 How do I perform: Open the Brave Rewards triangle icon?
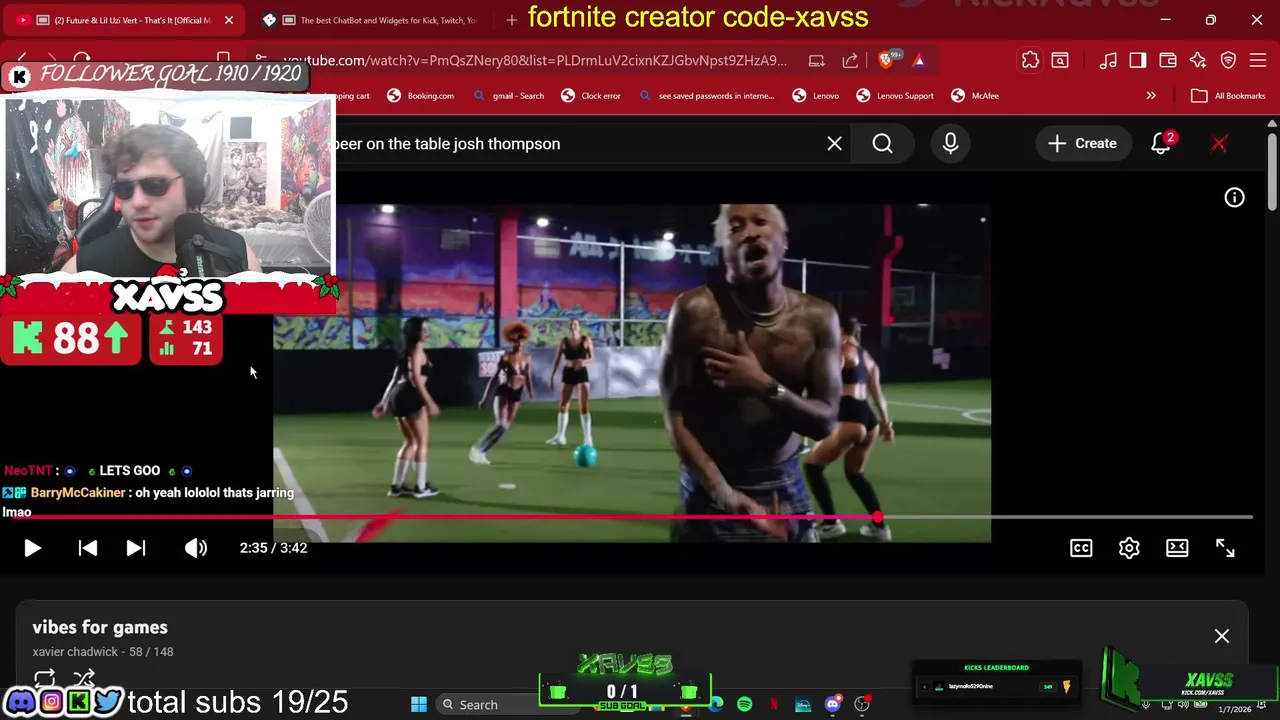[919, 61]
